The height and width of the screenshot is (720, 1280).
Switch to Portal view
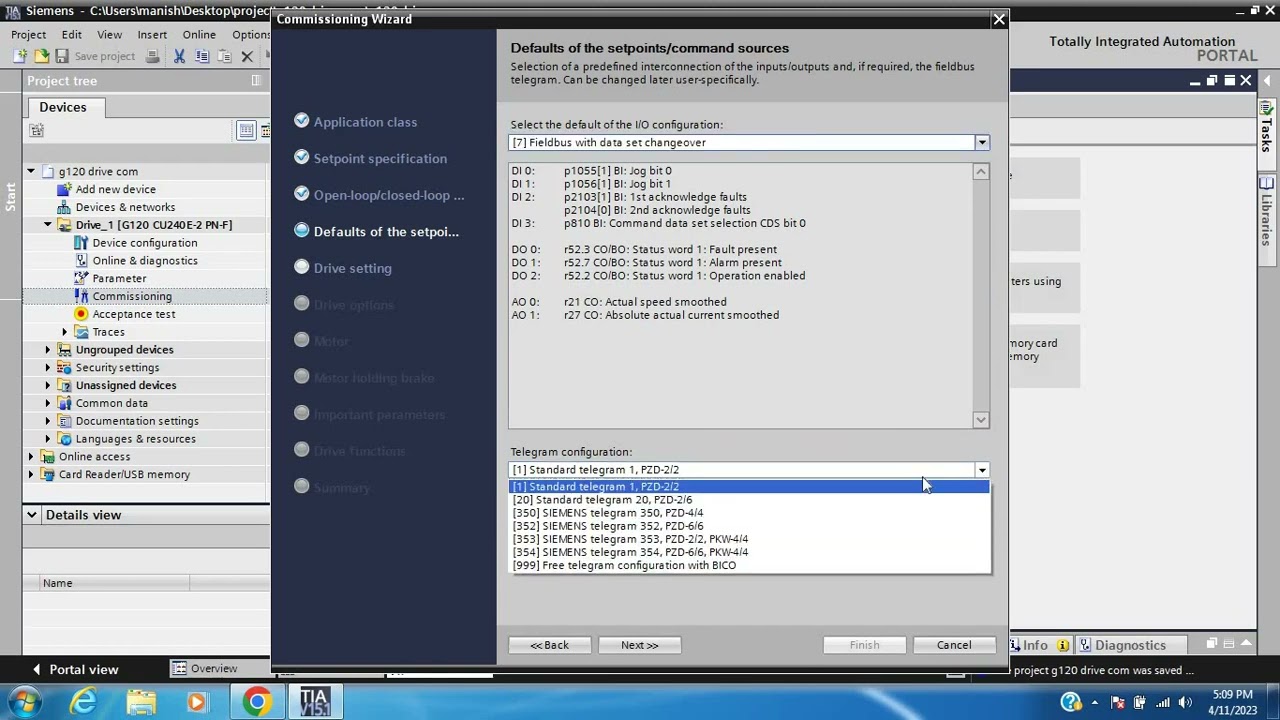pyautogui.click(x=76, y=669)
